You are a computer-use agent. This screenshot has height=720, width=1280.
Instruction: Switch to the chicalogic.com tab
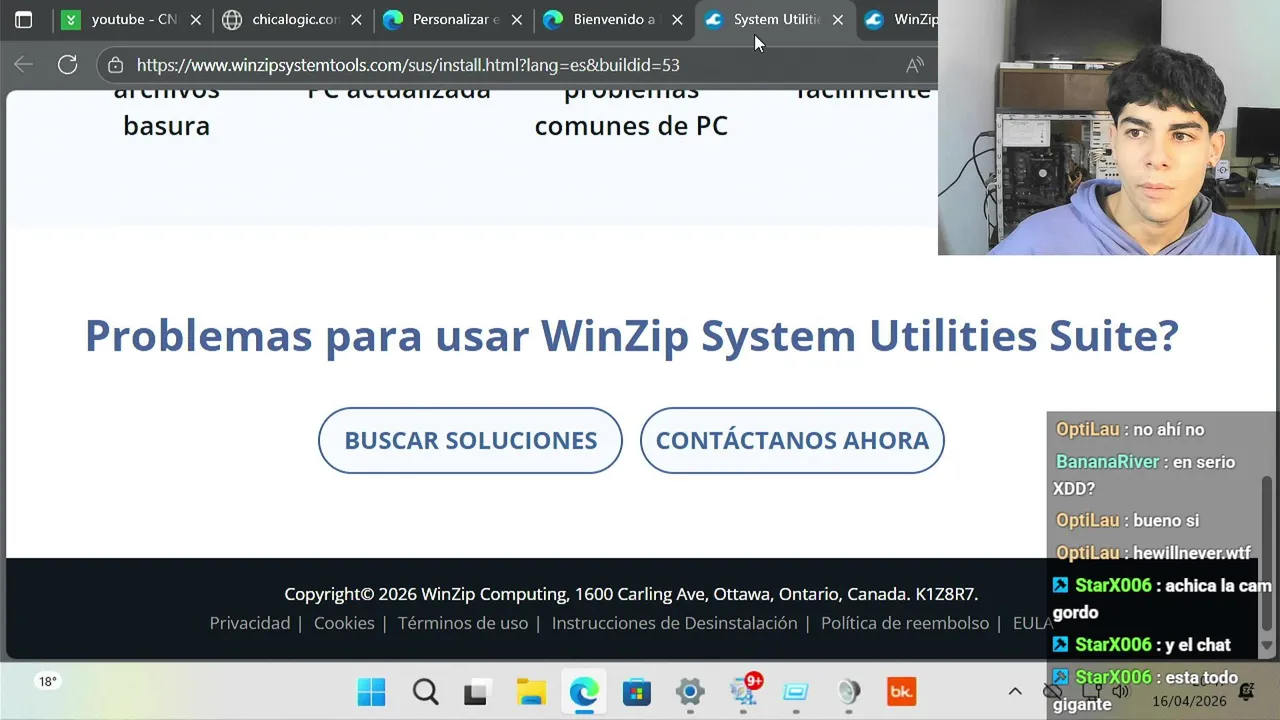(293, 20)
